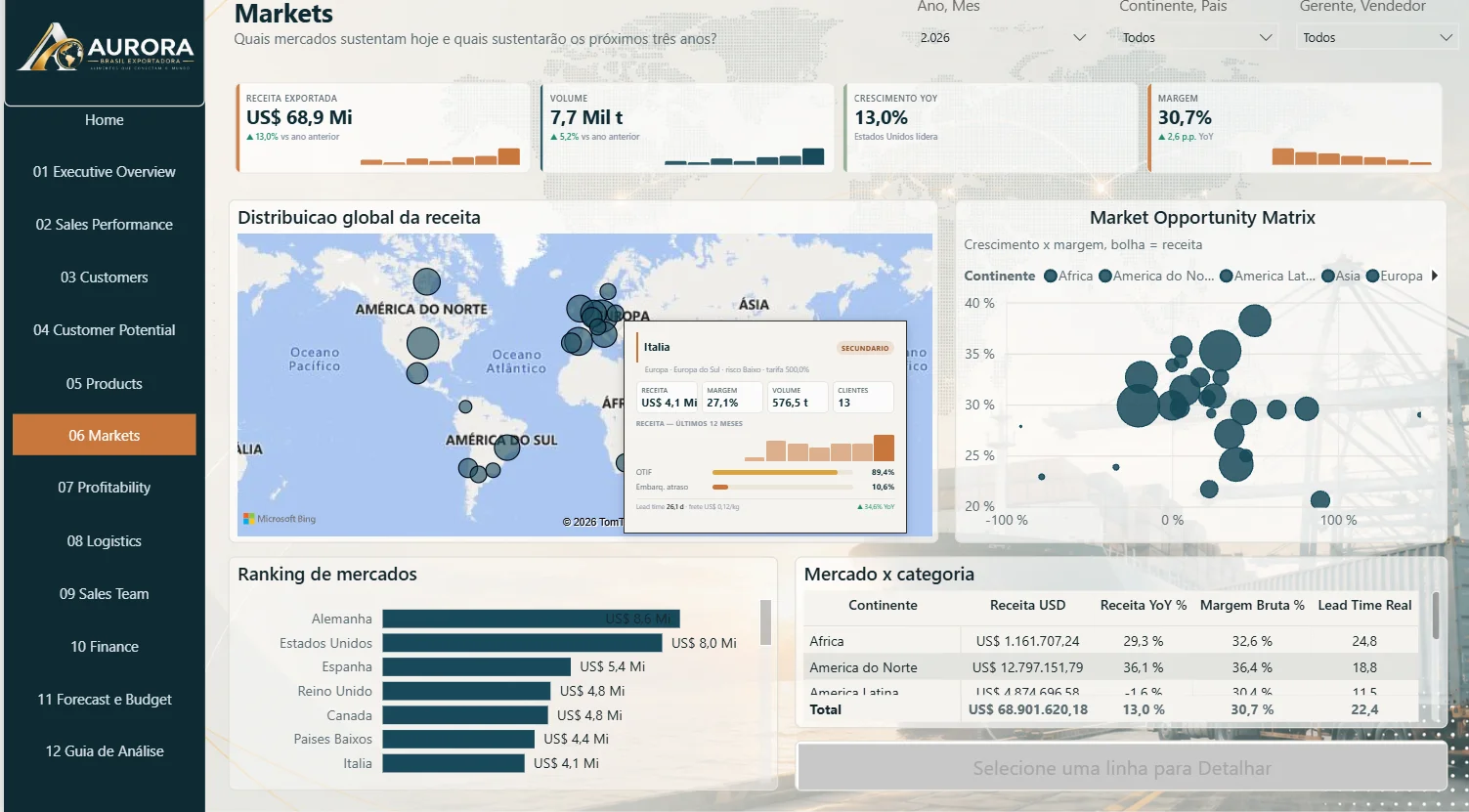The image size is (1469, 812).
Task: Click the Ranking de mercados scrollbar
Action: 765,622
